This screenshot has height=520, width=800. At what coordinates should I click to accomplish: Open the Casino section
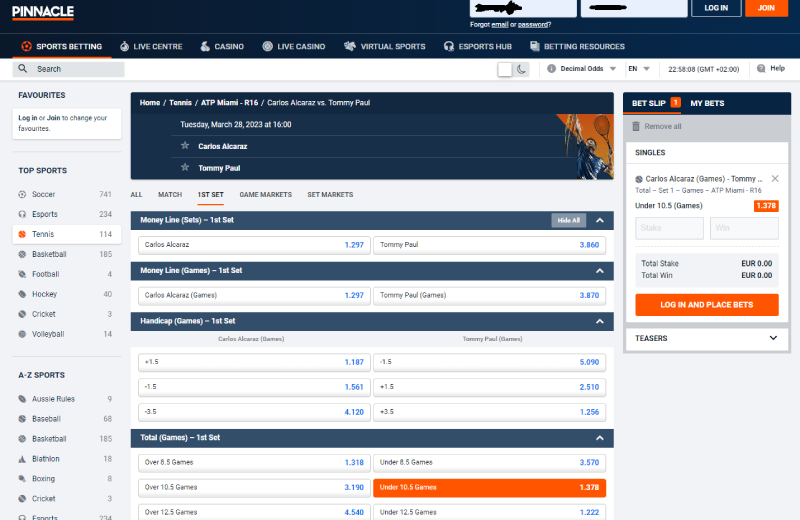pos(222,46)
